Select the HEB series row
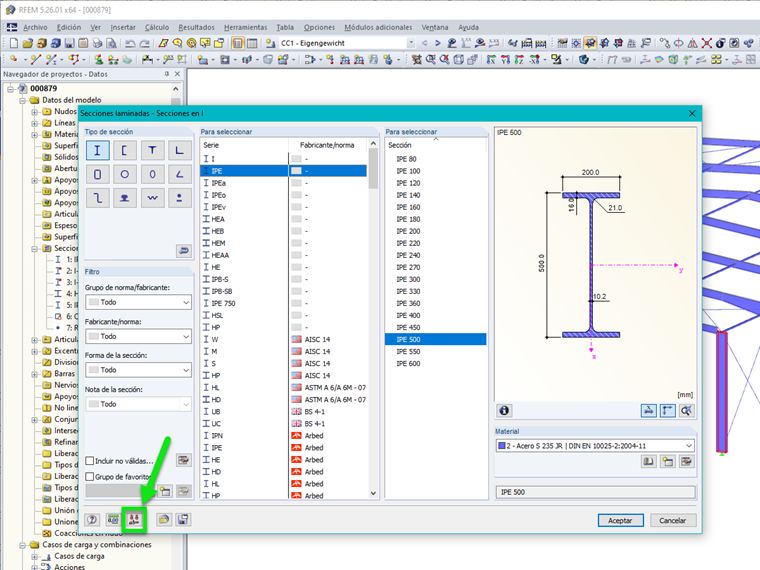Viewport: 760px width, 570px height. pos(284,231)
